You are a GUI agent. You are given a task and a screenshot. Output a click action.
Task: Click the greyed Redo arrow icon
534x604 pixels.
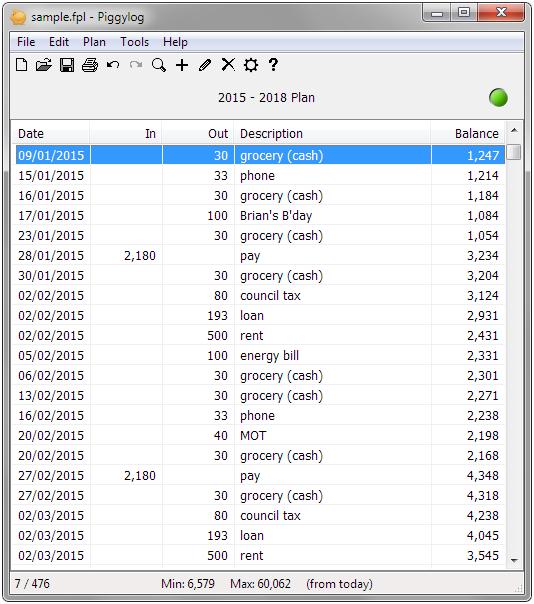click(136, 65)
